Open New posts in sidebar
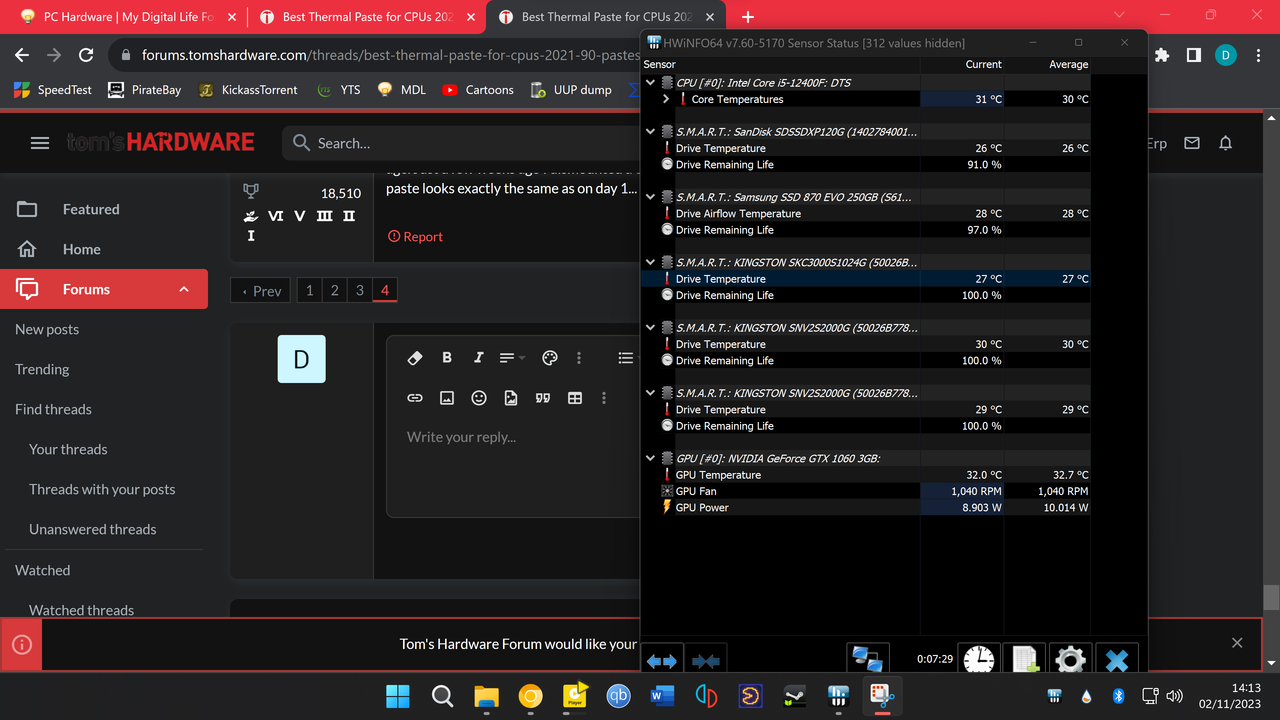This screenshot has height=720, width=1280. click(47, 329)
